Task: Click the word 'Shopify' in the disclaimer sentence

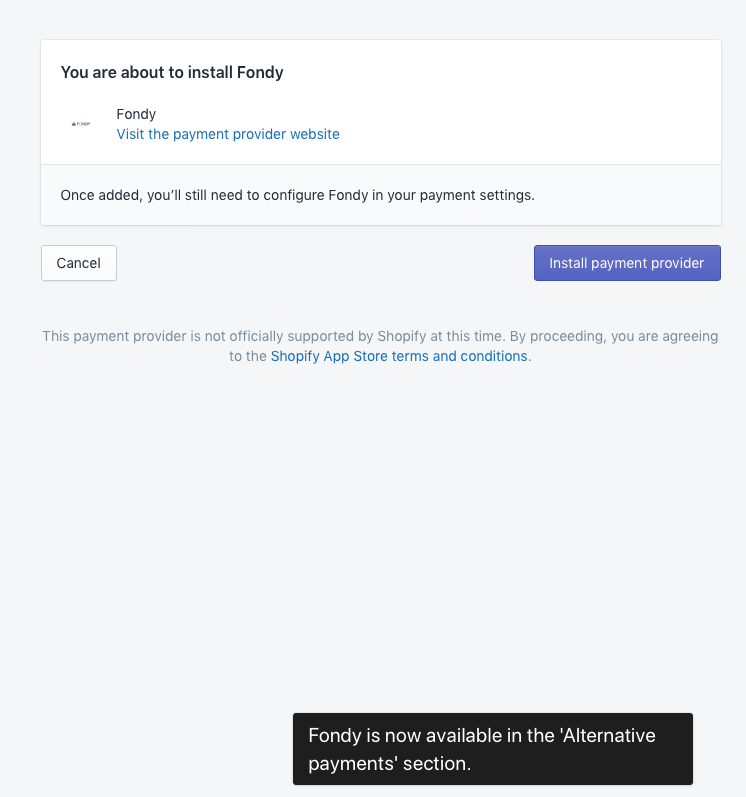Action: coord(401,336)
